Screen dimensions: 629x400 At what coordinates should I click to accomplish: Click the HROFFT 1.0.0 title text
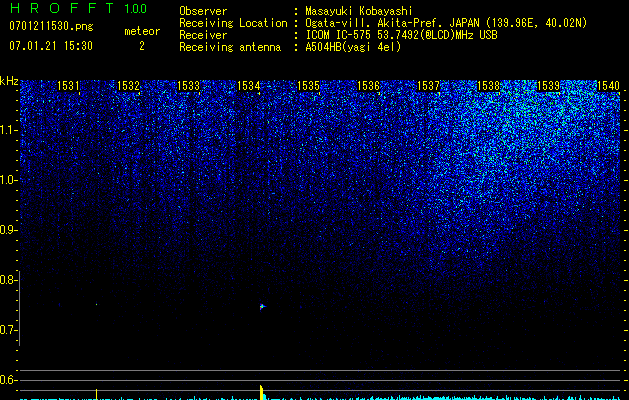coord(78,8)
